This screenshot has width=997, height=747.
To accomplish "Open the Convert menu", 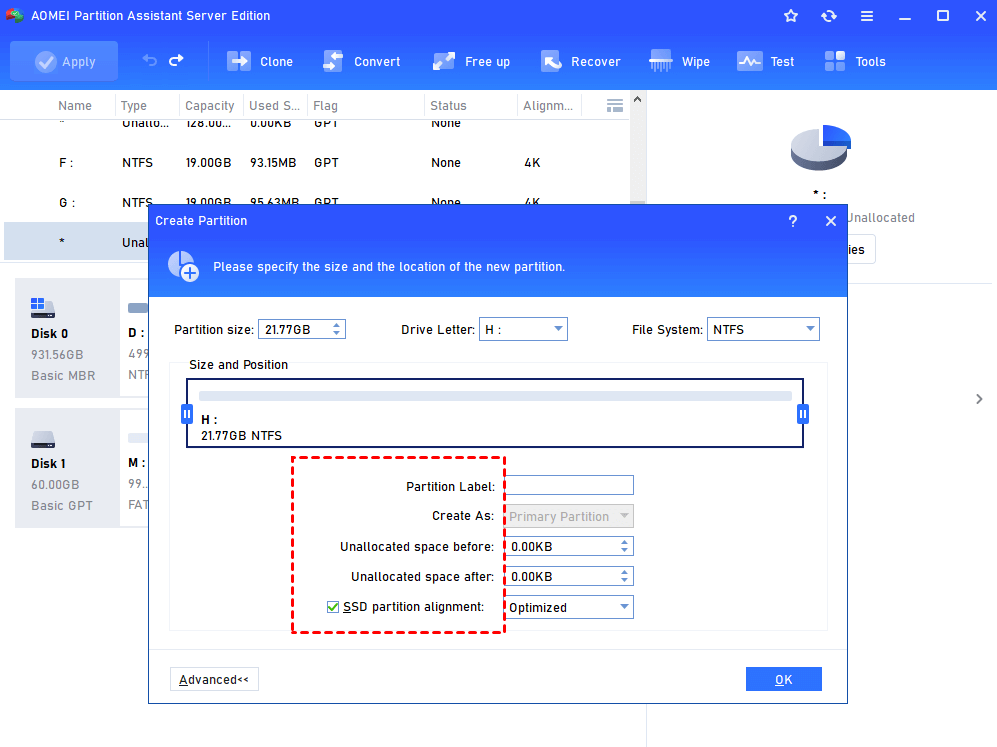I will (361, 62).
